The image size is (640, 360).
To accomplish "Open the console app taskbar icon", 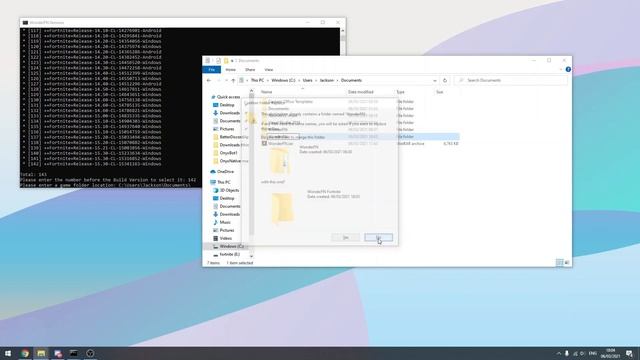I will coord(74,353).
